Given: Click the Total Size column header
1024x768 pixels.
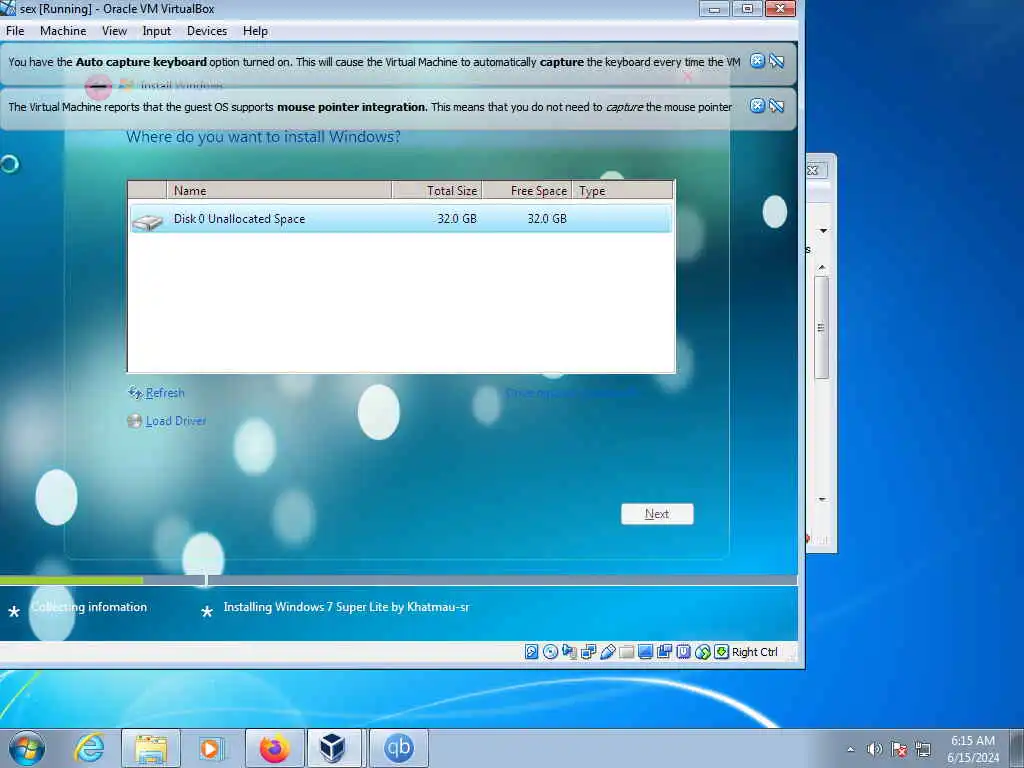Looking at the screenshot, I should [x=437, y=191].
